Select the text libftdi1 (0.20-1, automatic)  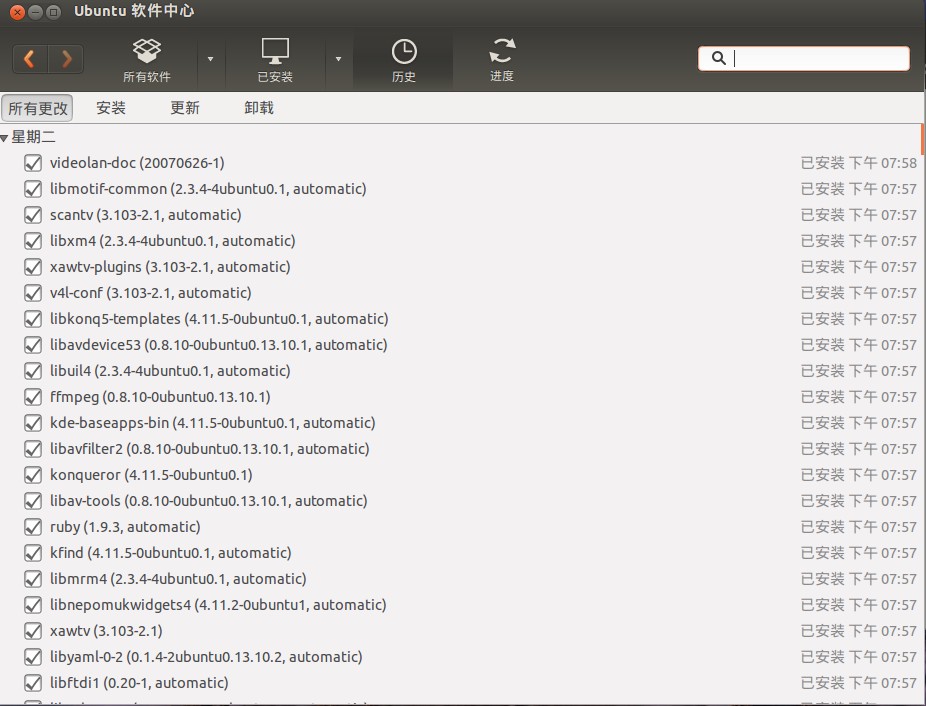139,683
